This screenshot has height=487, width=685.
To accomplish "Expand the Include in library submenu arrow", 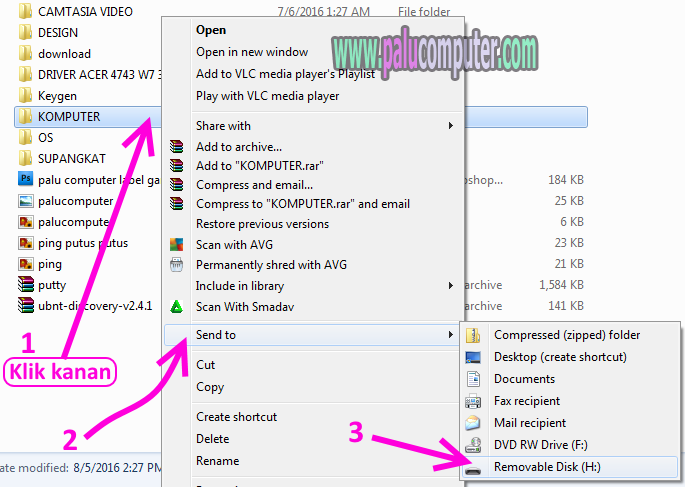I will pos(450,286).
